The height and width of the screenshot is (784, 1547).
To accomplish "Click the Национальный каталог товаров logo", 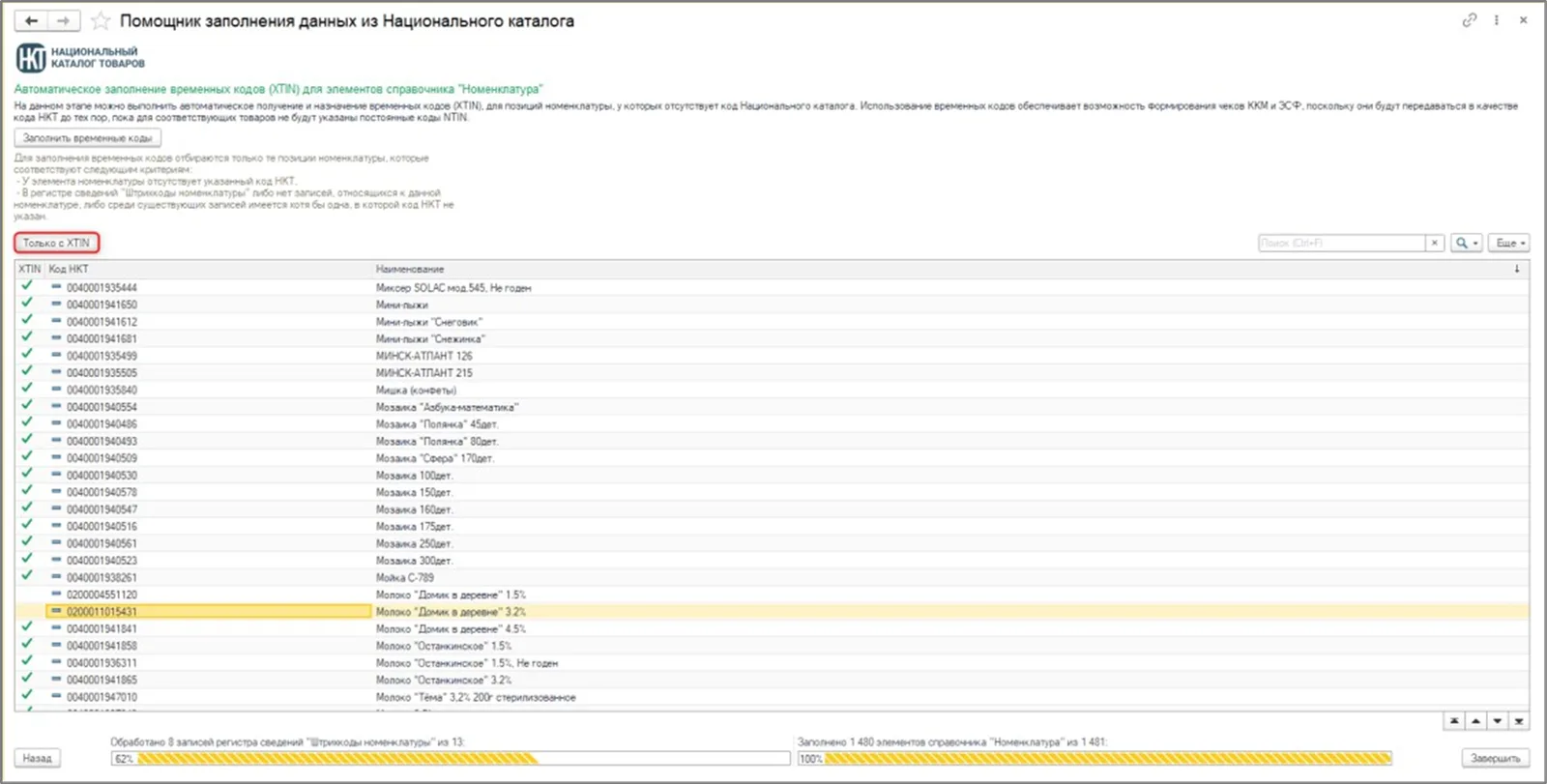I will coord(80,58).
